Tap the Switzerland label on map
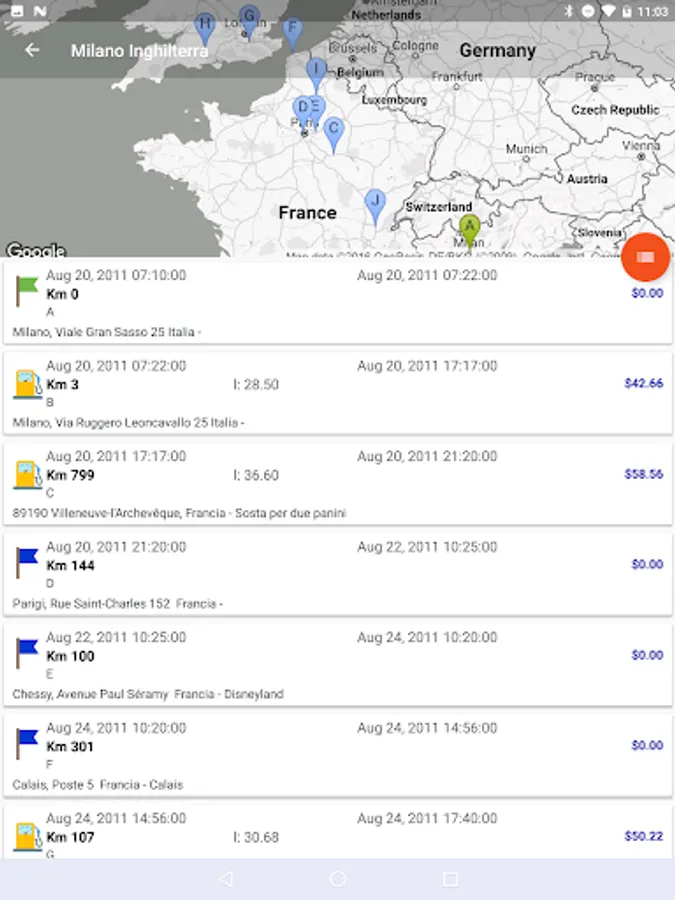This screenshot has width=675, height=900. click(x=439, y=207)
